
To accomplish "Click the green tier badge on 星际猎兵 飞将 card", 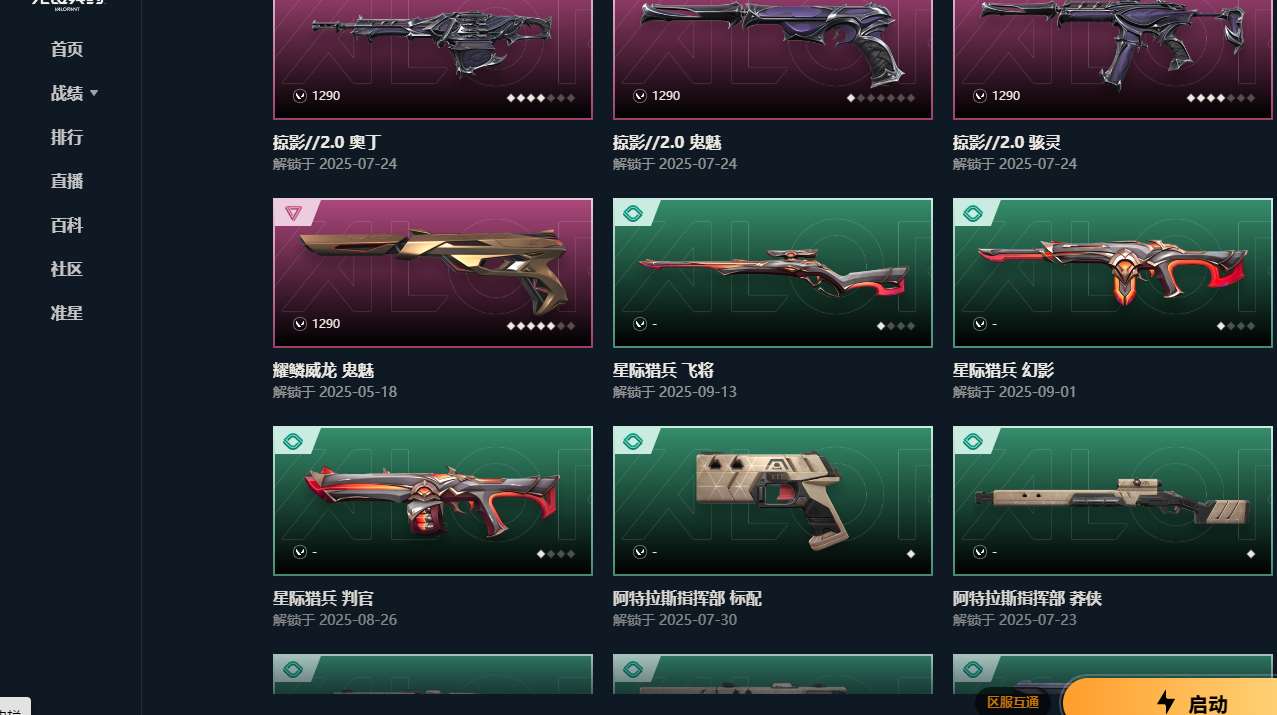I will tap(633, 212).
